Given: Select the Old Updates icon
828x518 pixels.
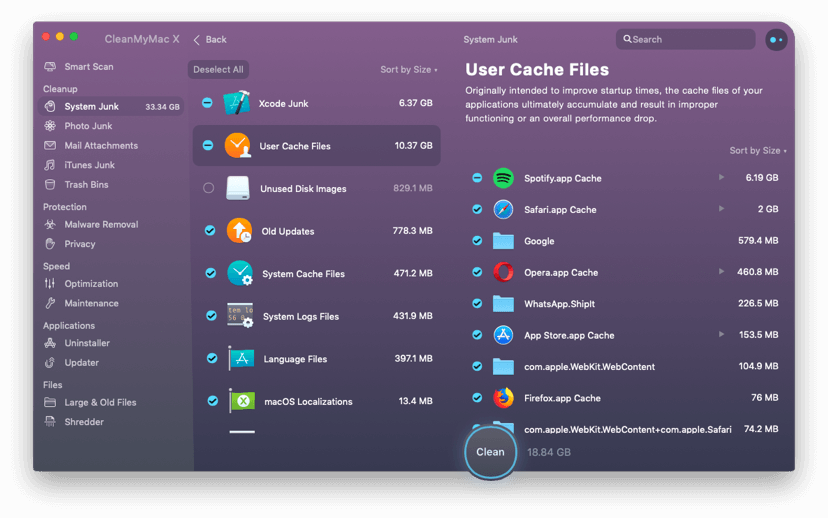Looking at the screenshot, I should coord(238,231).
